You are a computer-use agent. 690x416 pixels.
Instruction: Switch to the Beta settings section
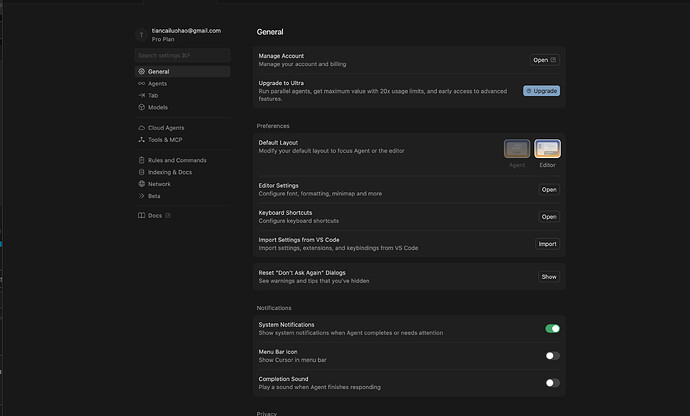click(154, 196)
